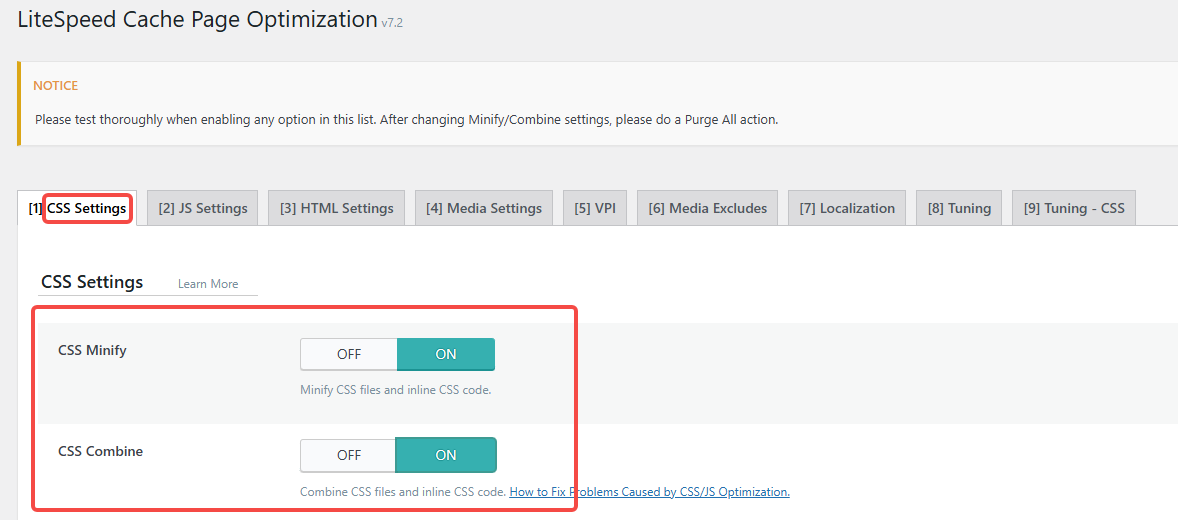Click the CSS Combine setting label
Viewport: 1178px width, 520px height.
(x=100, y=451)
